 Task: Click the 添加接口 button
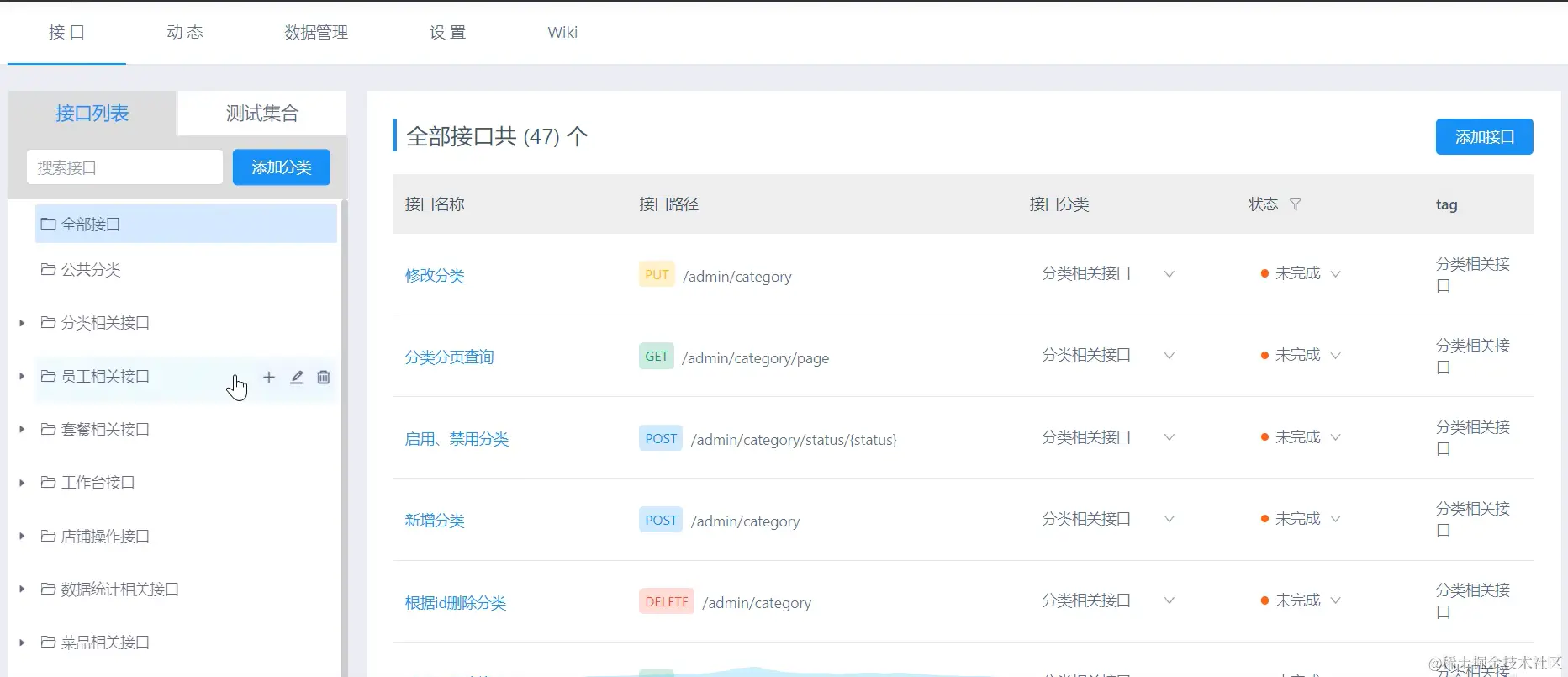(x=1485, y=137)
